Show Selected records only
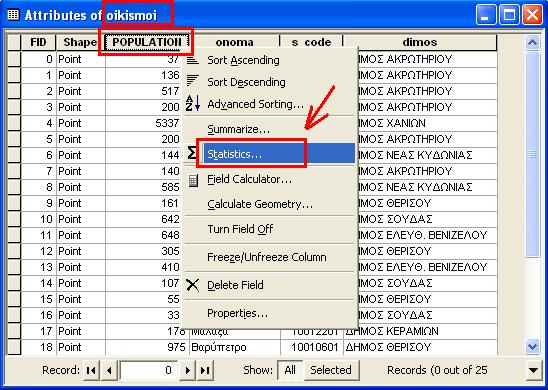The height and width of the screenshot is (390, 548). (331, 370)
